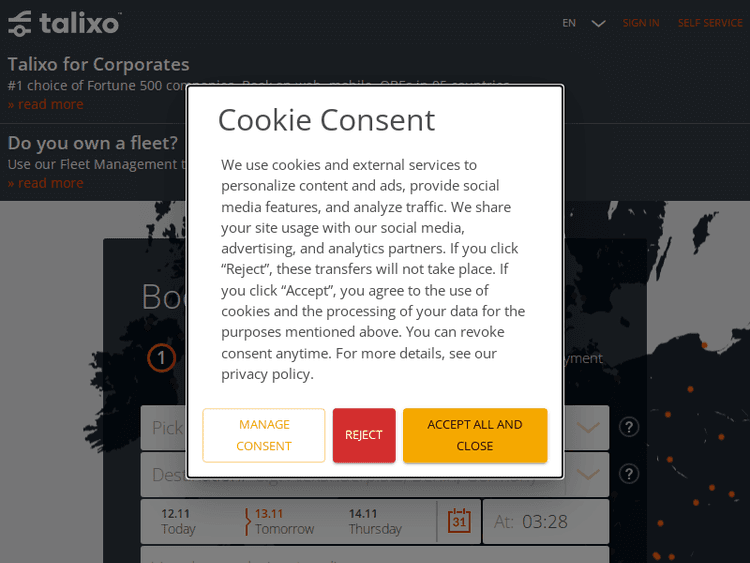Click Accept All and Close button

coord(475,435)
